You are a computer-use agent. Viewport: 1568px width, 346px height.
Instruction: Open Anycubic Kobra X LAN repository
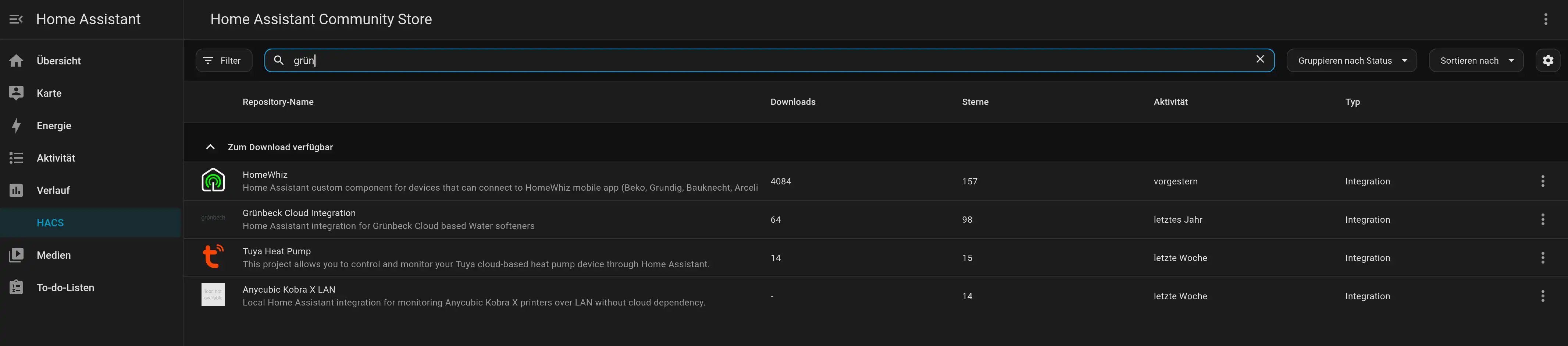[x=875, y=296]
